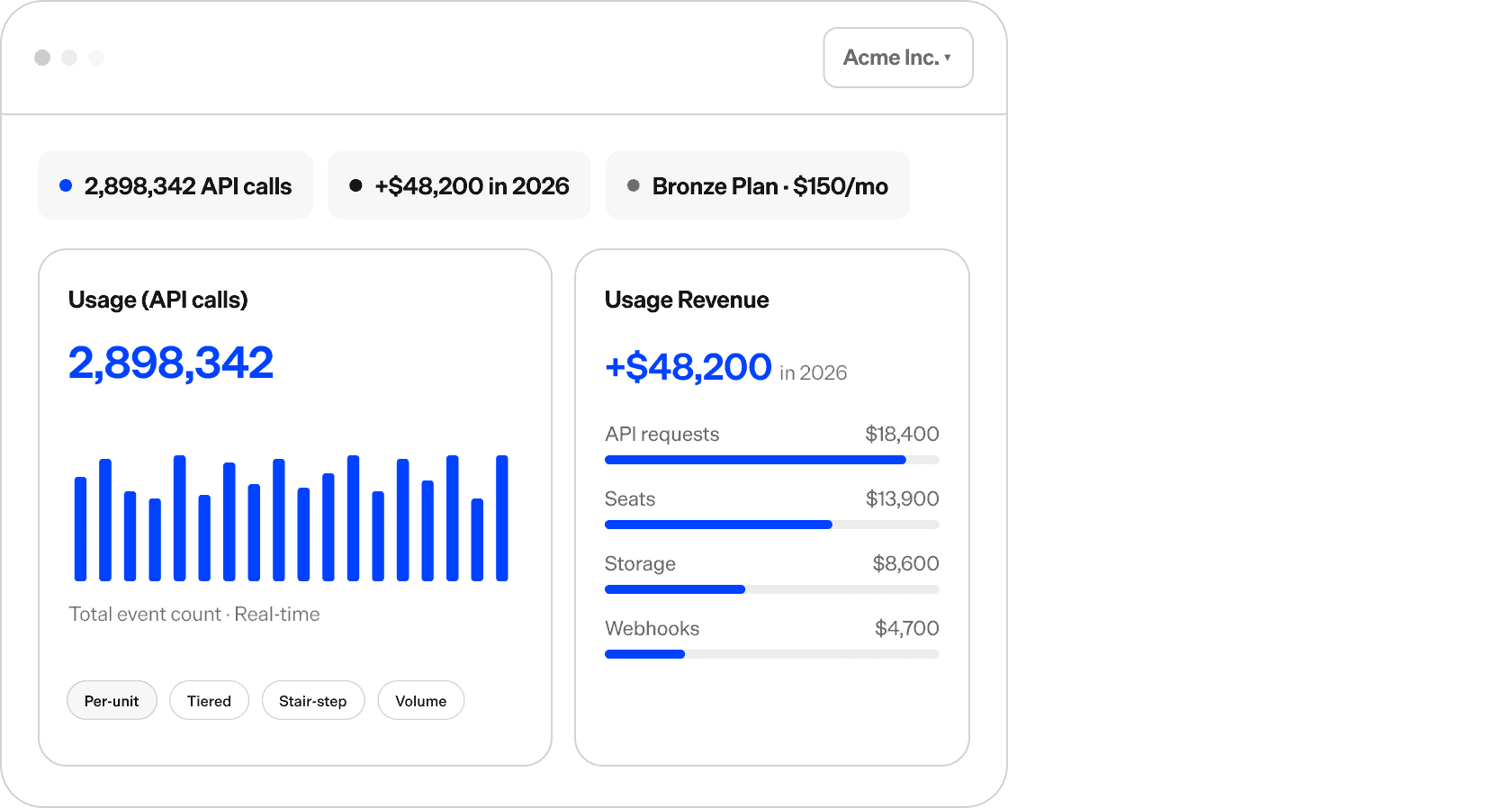Click the $8,600 value
Image resolution: width=1512 pixels, height=808 pixels.
tap(905, 563)
